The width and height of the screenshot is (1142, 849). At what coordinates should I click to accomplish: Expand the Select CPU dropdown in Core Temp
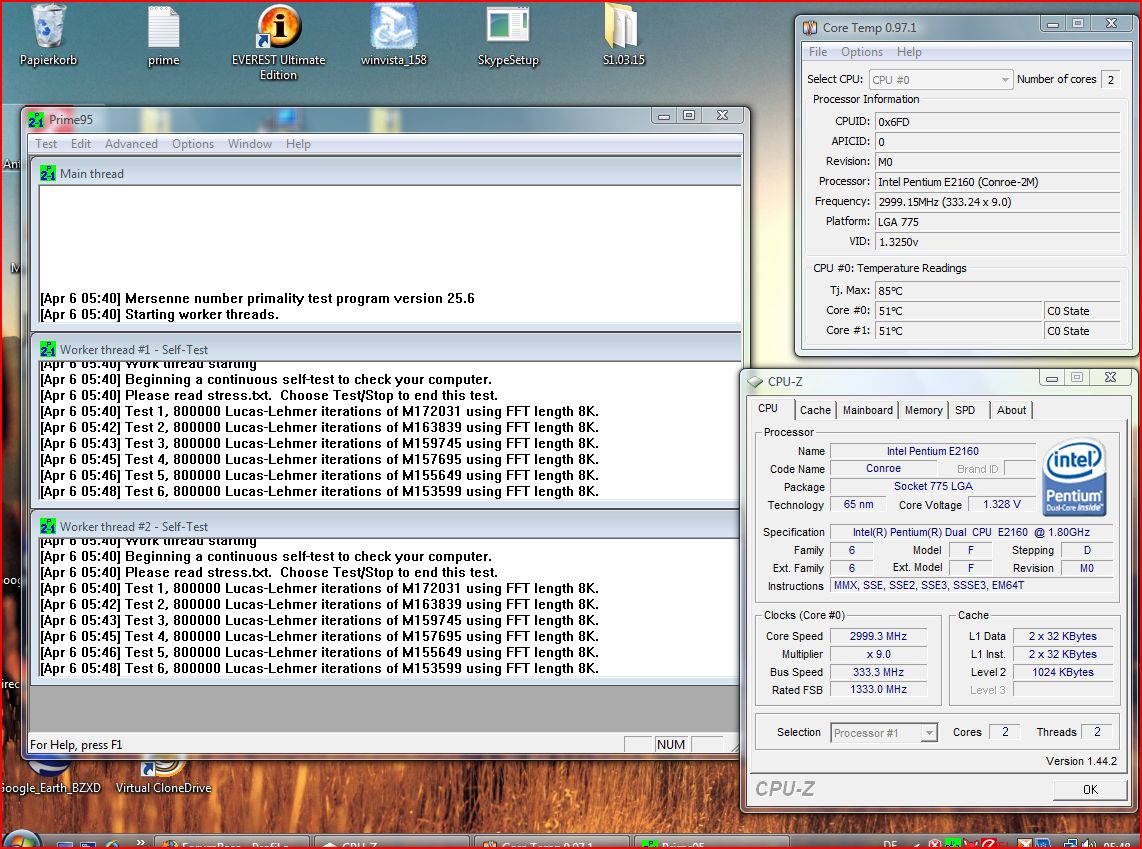(1005, 79)
